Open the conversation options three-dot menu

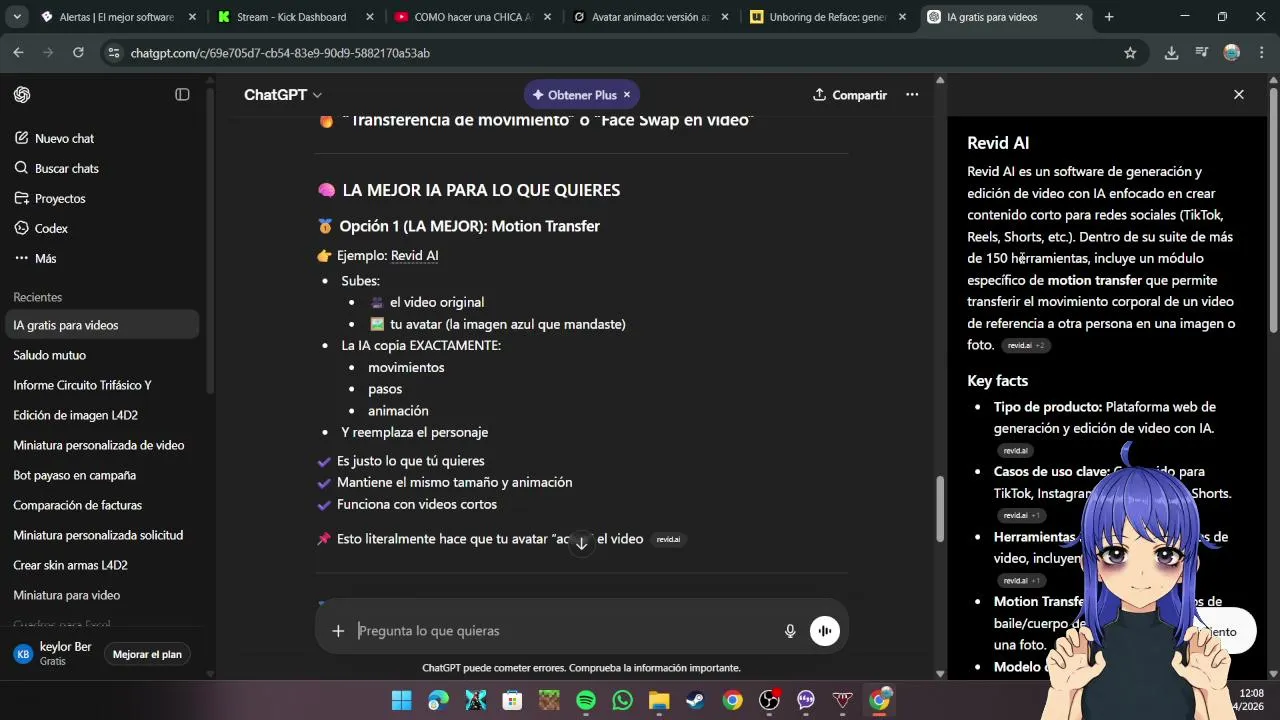(x=912, y=95)
